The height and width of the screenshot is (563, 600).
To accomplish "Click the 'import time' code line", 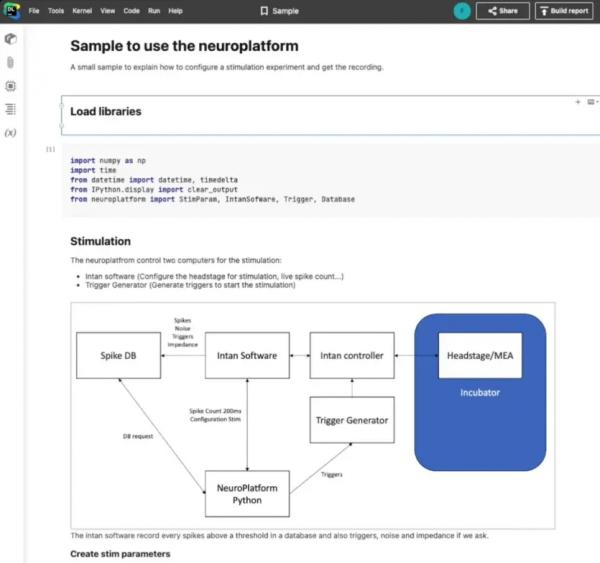I will (x=93, y=170).
